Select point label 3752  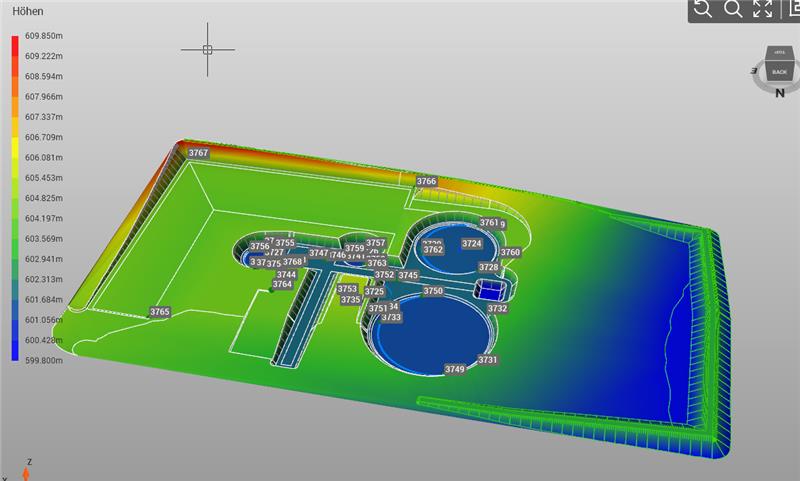click(x=385, y=274)
